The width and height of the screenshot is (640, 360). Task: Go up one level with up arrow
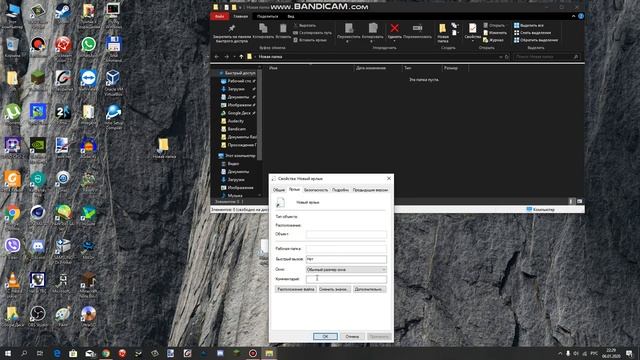(241, 57)
